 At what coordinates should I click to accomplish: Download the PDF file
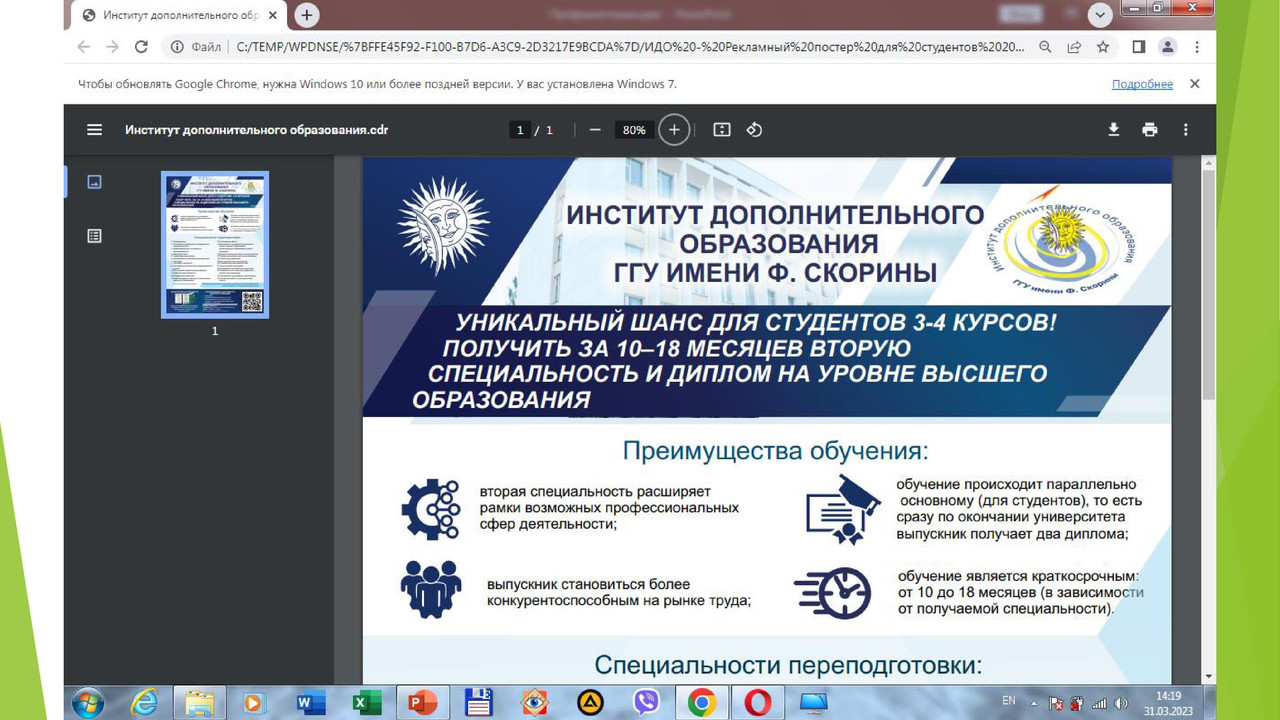[x=1114, y=129]
